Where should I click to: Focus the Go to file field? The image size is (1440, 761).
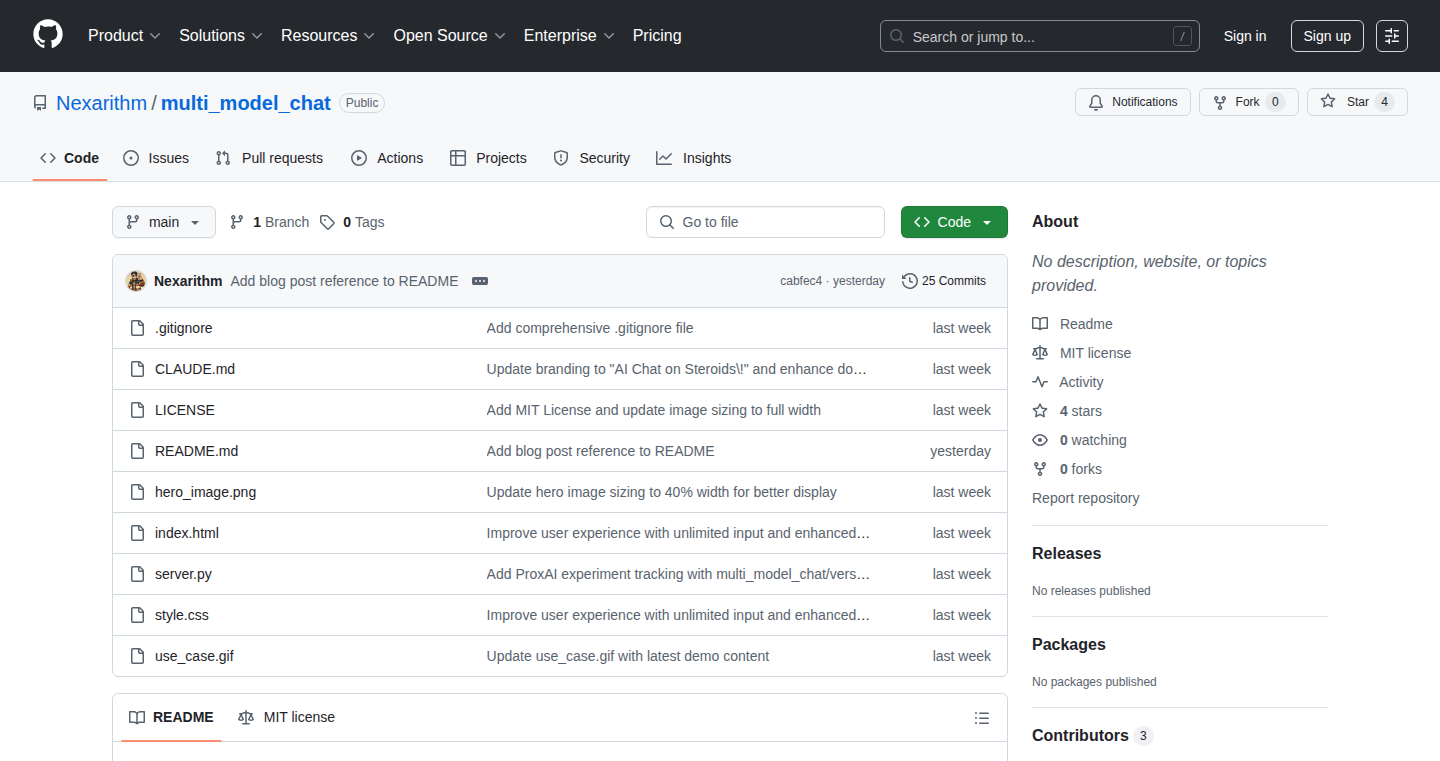click(x=765, y=222)
